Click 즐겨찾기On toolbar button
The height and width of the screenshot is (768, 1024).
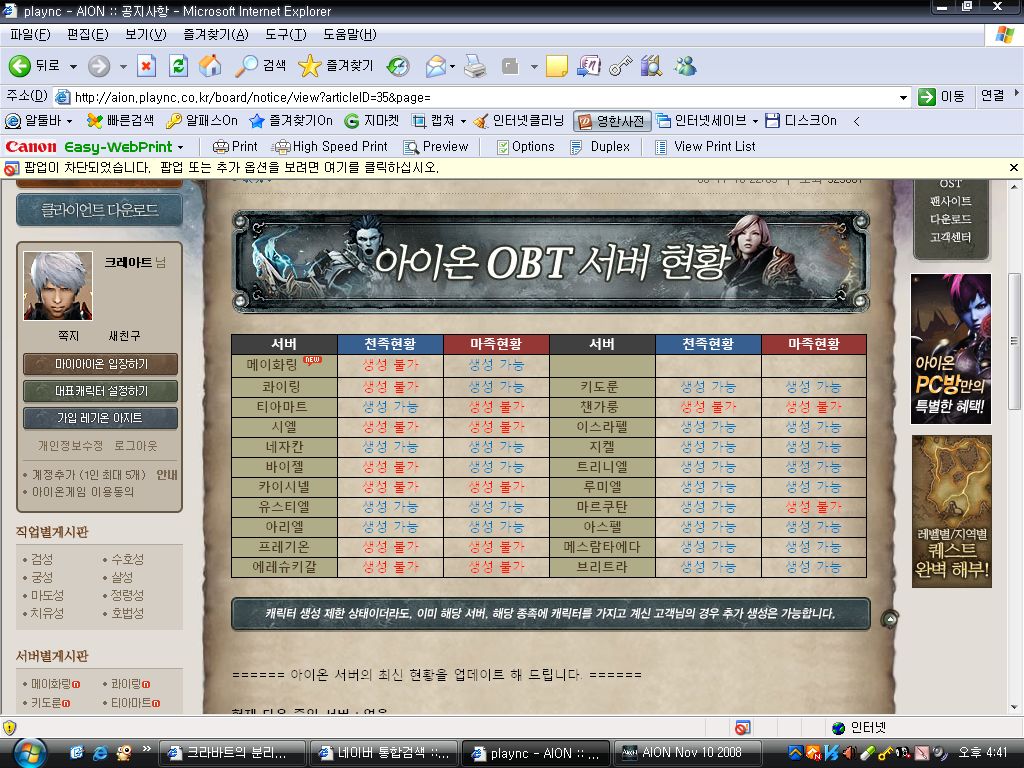click(291, 121)
